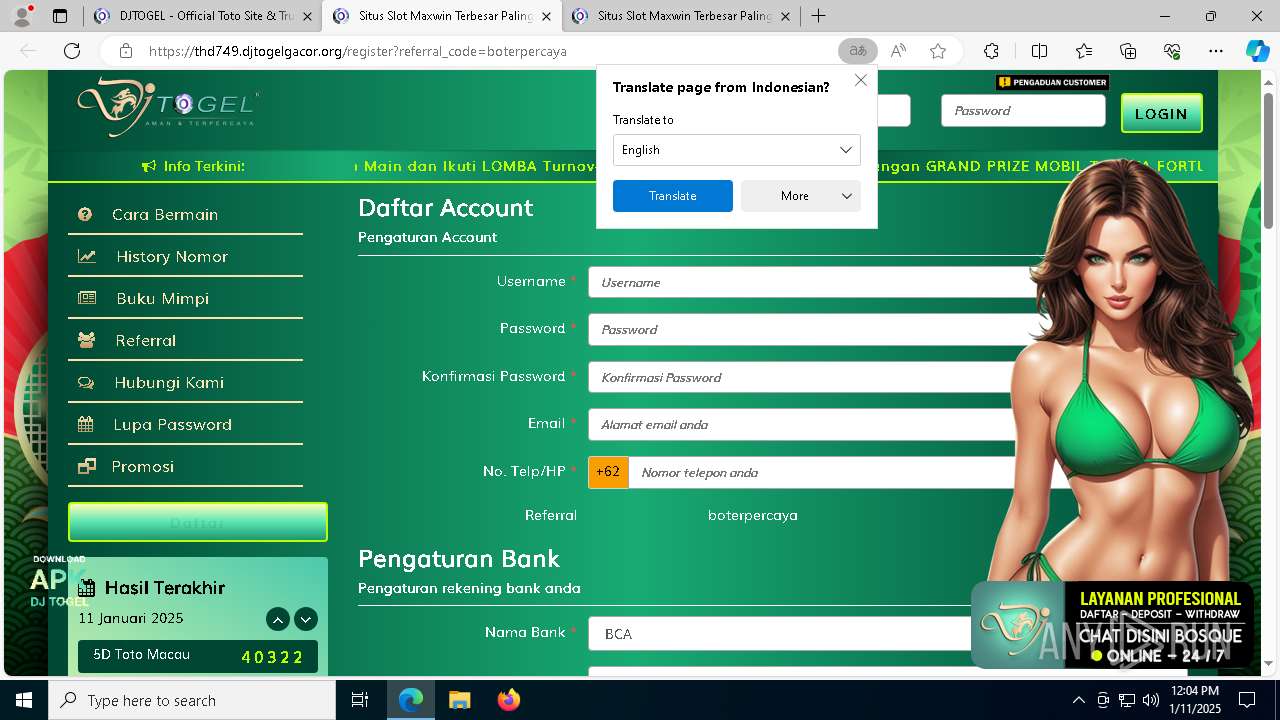The width and height of the screenshot is (1280, 720).
Task: Open File Explorer from the taskbar
Action: coord(459,700)
